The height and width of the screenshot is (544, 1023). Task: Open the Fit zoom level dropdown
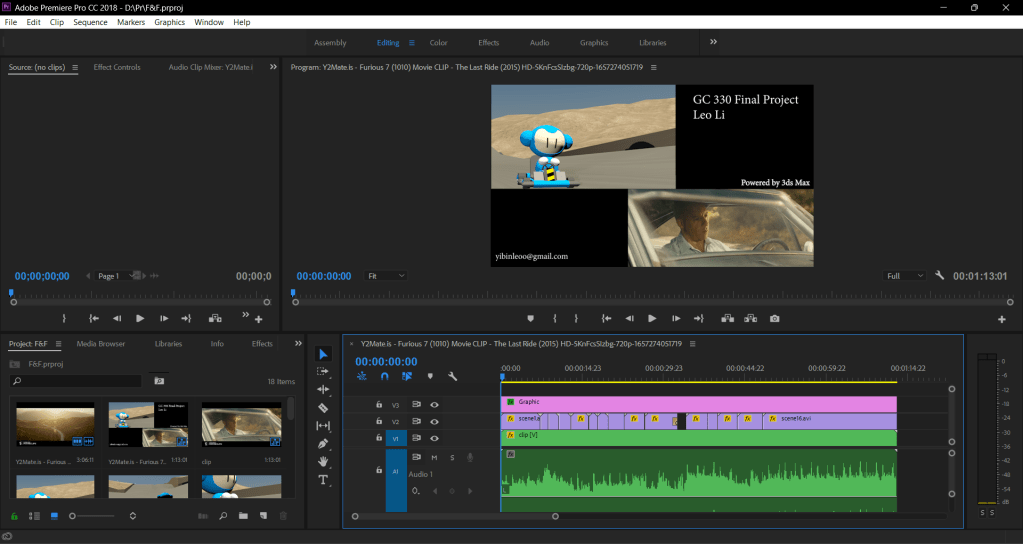(386, 276)
